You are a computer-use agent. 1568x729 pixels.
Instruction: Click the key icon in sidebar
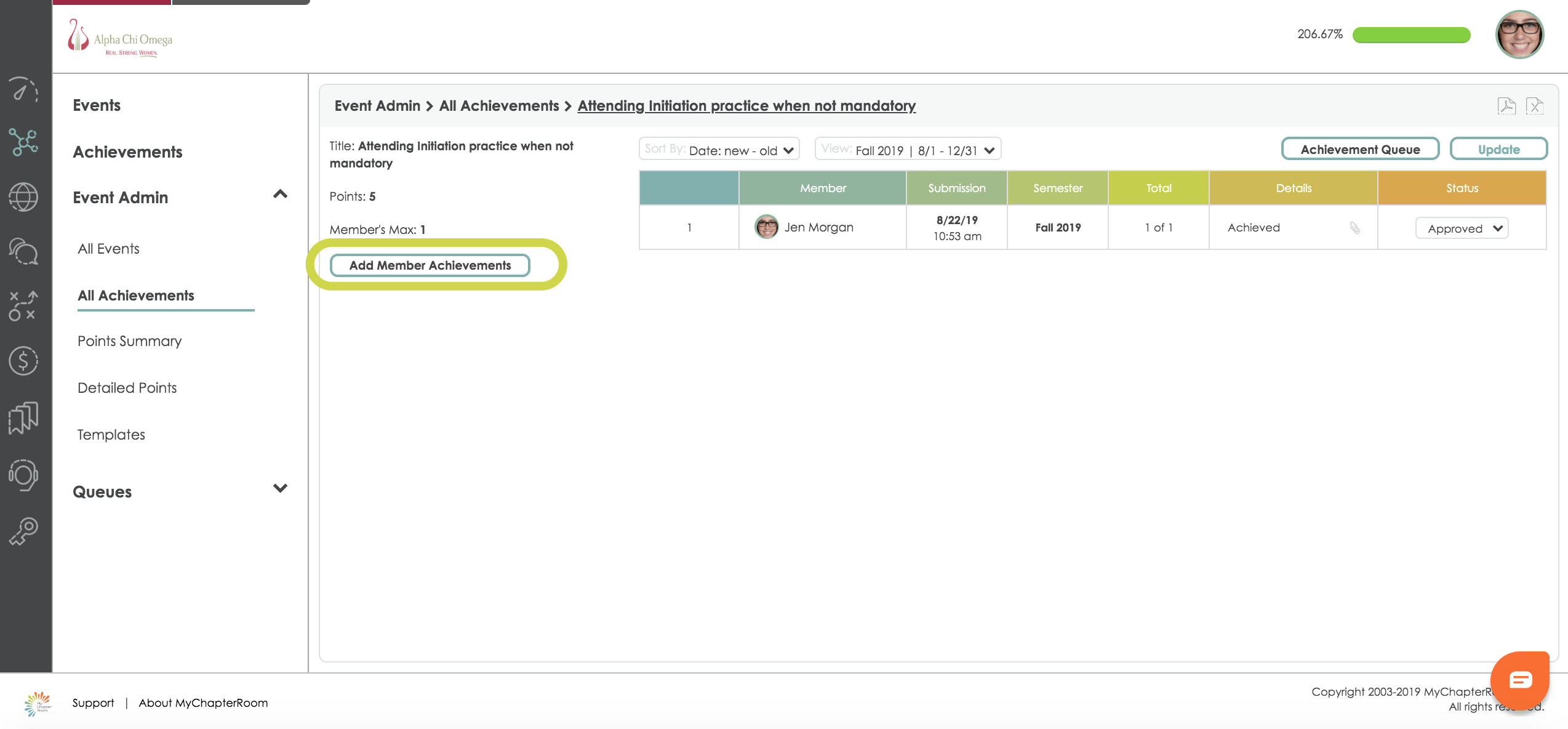point(23,531)
